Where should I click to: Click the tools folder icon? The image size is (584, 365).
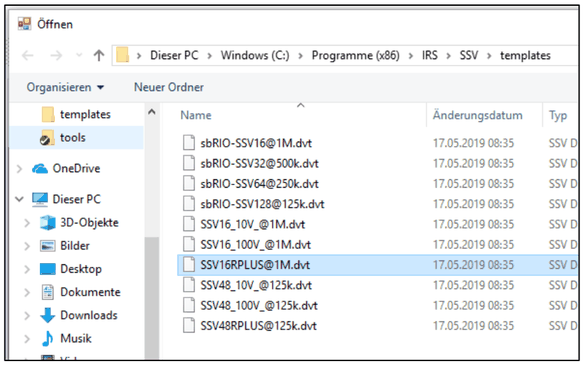click(47, 137)
